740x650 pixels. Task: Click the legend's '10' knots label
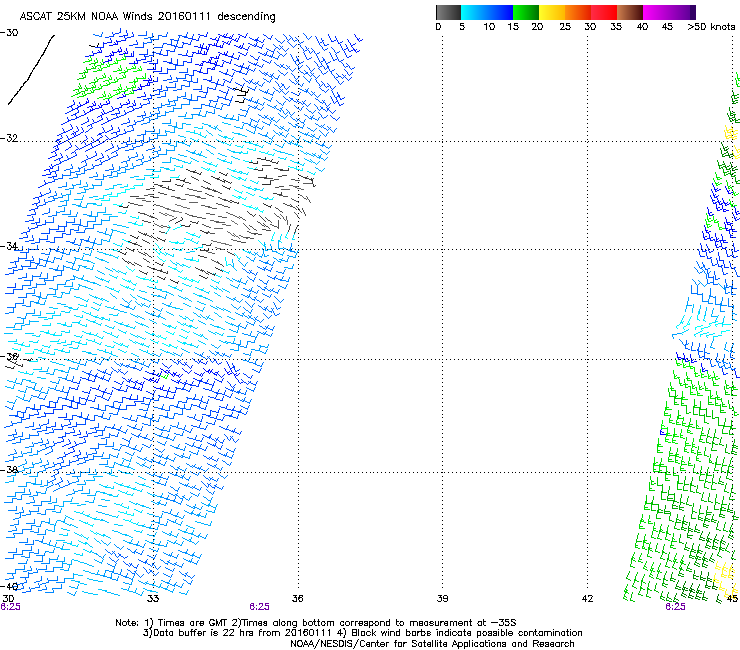pyautogui.click(x=489, y=26)
